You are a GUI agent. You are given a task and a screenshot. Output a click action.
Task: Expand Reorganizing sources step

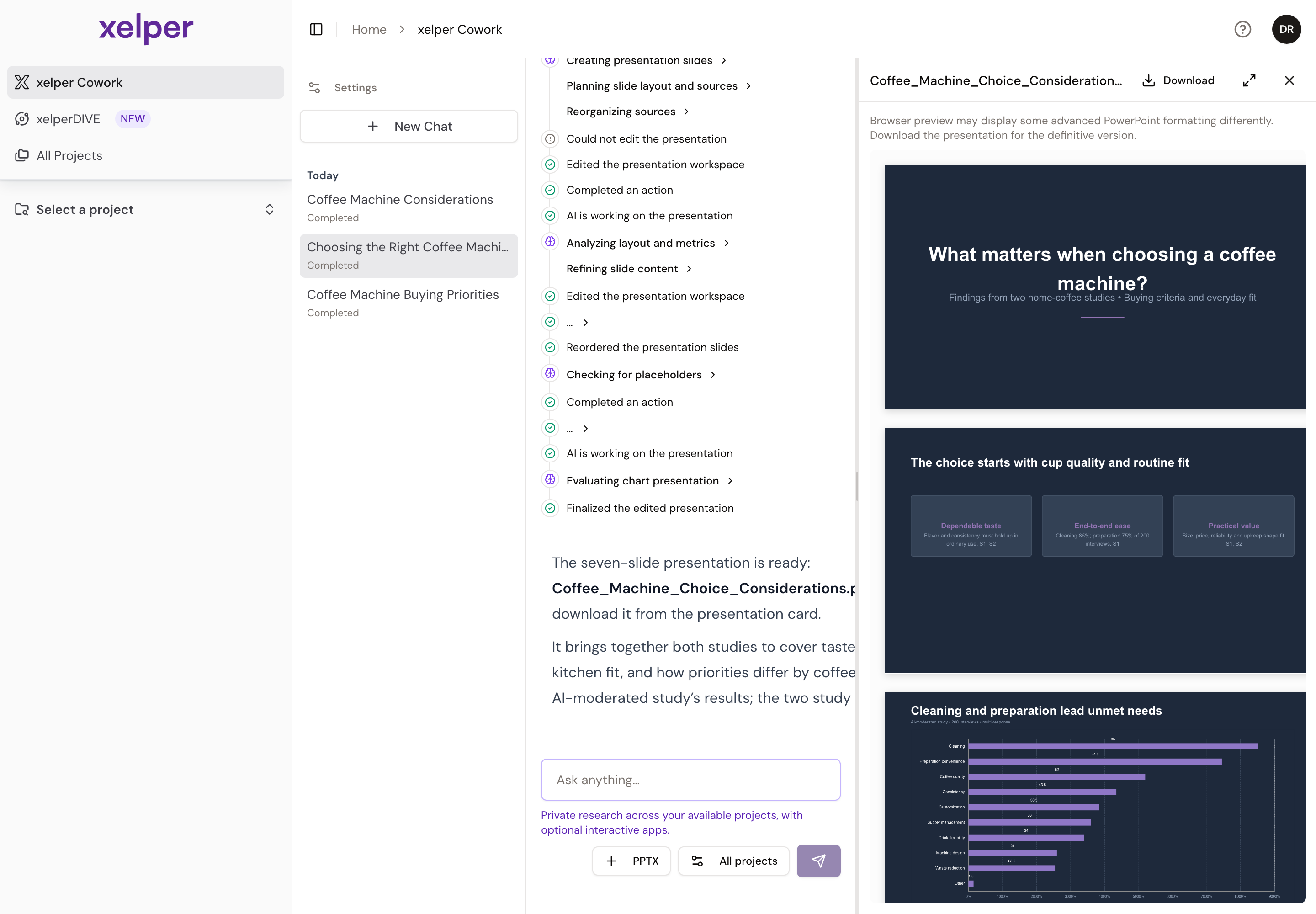pyautogui.click(x=628, y=112)
